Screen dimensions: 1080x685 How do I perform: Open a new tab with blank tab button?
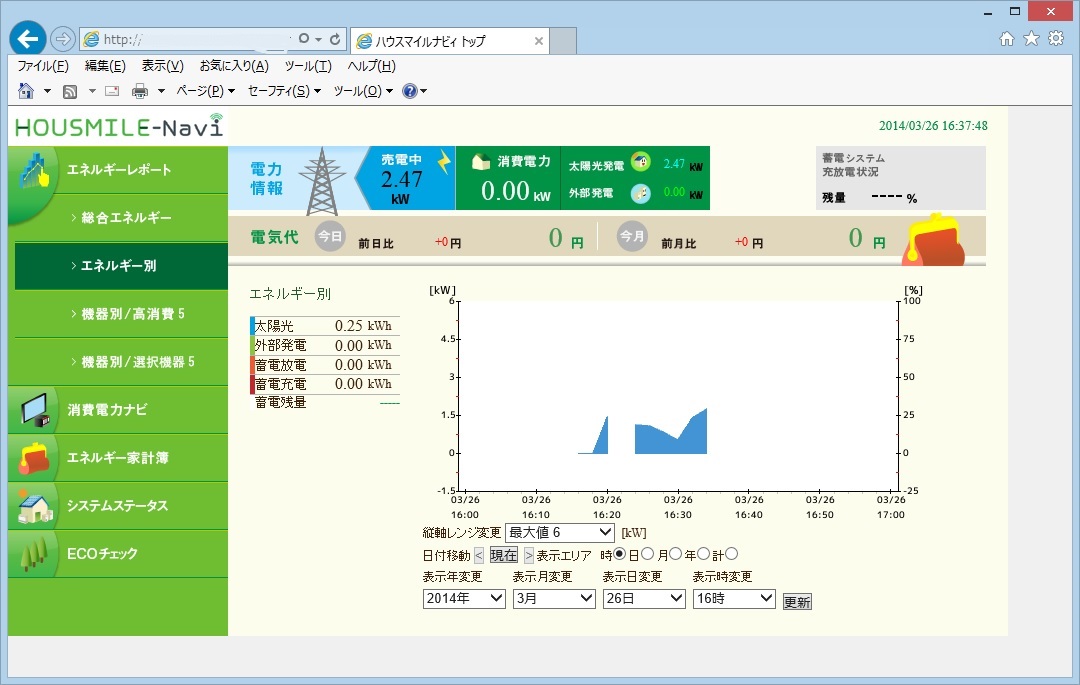563,41
